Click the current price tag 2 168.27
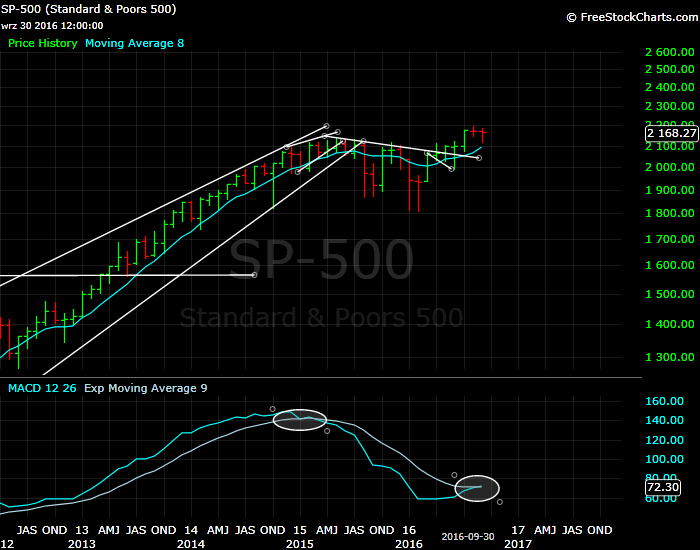 click(x=671, y=133)
